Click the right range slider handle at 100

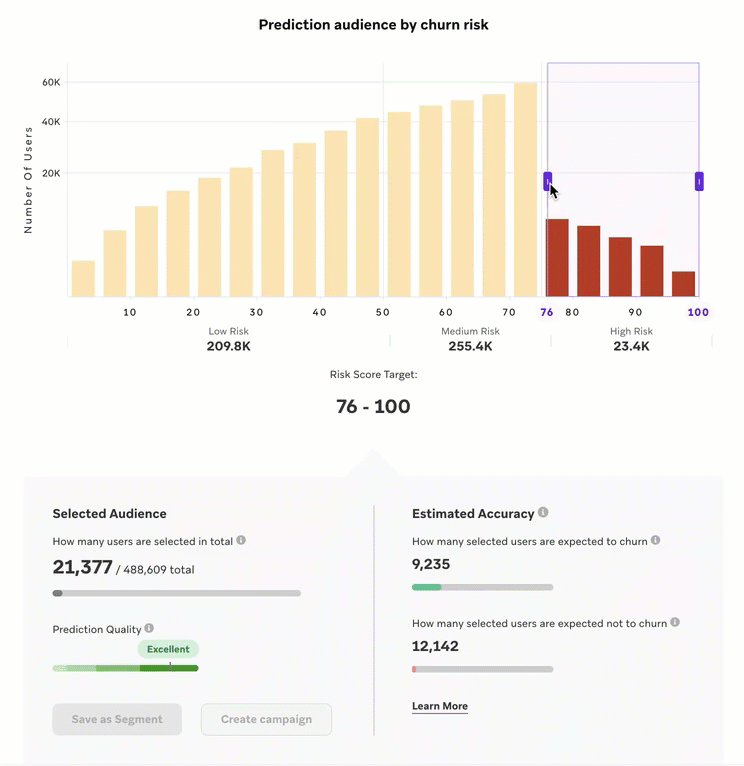coord(699,182)
